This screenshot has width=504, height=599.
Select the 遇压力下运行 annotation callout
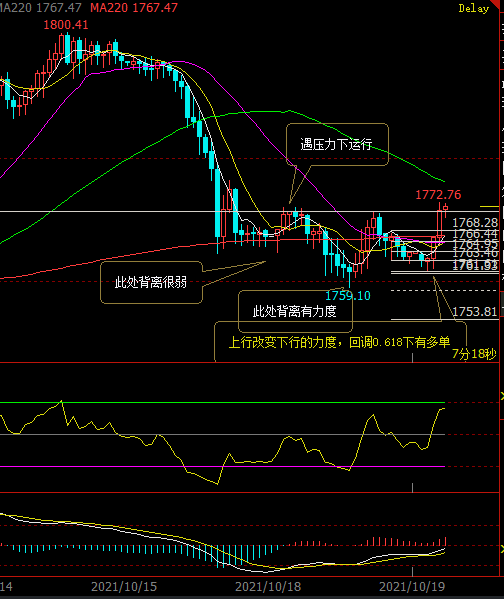point(337,144)
